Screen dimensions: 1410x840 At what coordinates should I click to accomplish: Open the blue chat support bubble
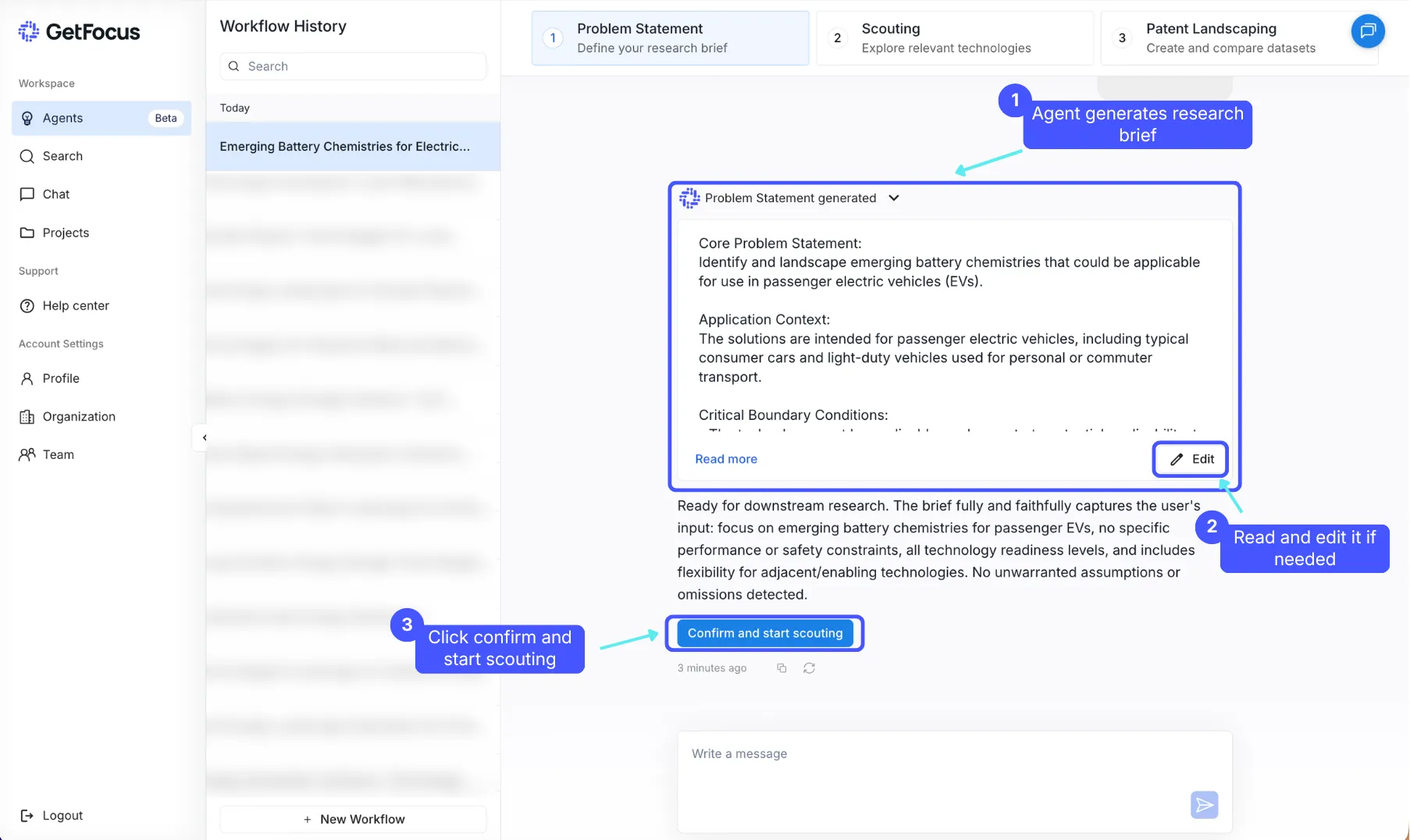pyautogui.click(x=1368, y=31)
